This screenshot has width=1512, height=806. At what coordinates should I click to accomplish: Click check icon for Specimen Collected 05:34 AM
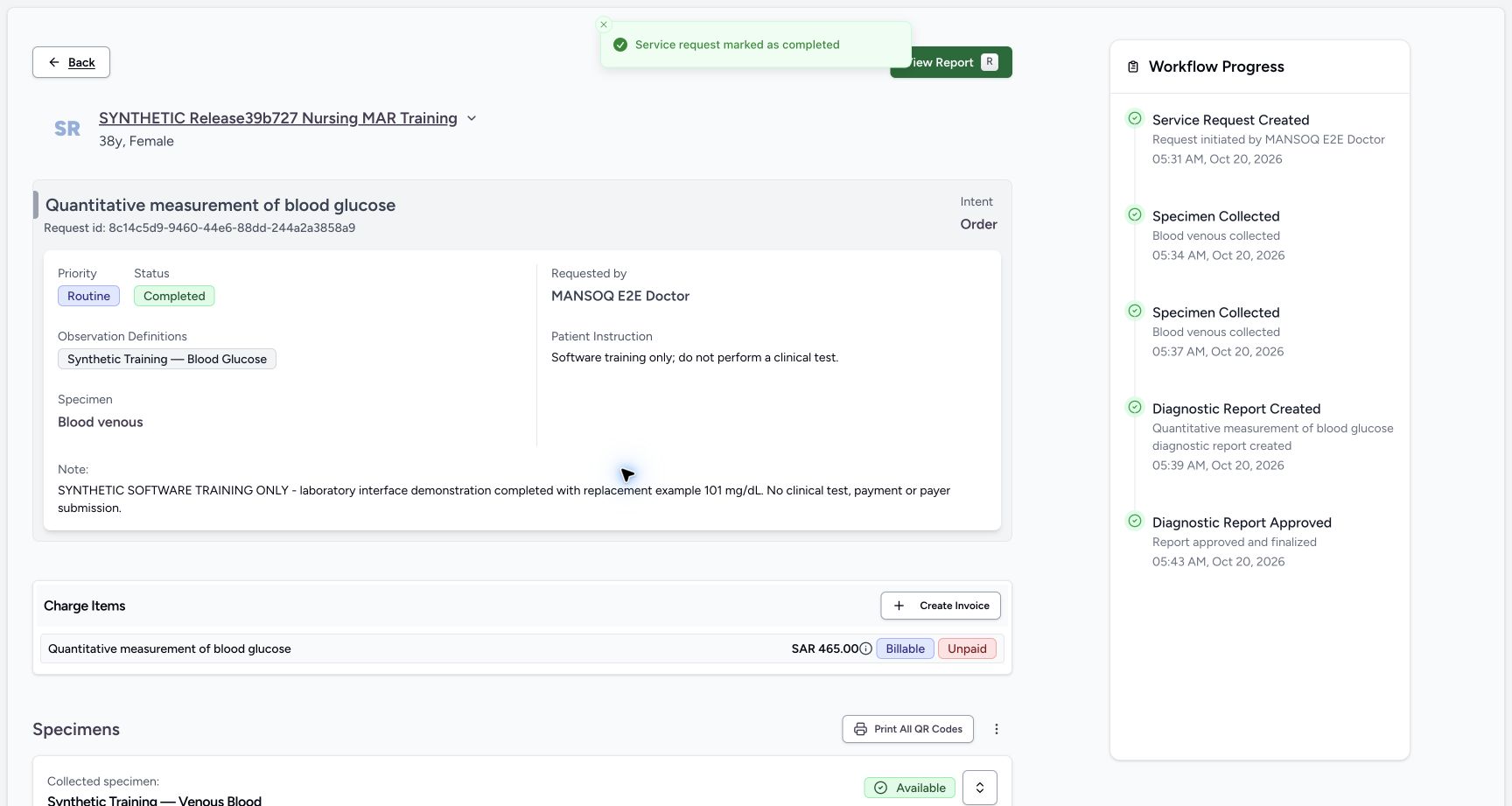click(1135, 214)
